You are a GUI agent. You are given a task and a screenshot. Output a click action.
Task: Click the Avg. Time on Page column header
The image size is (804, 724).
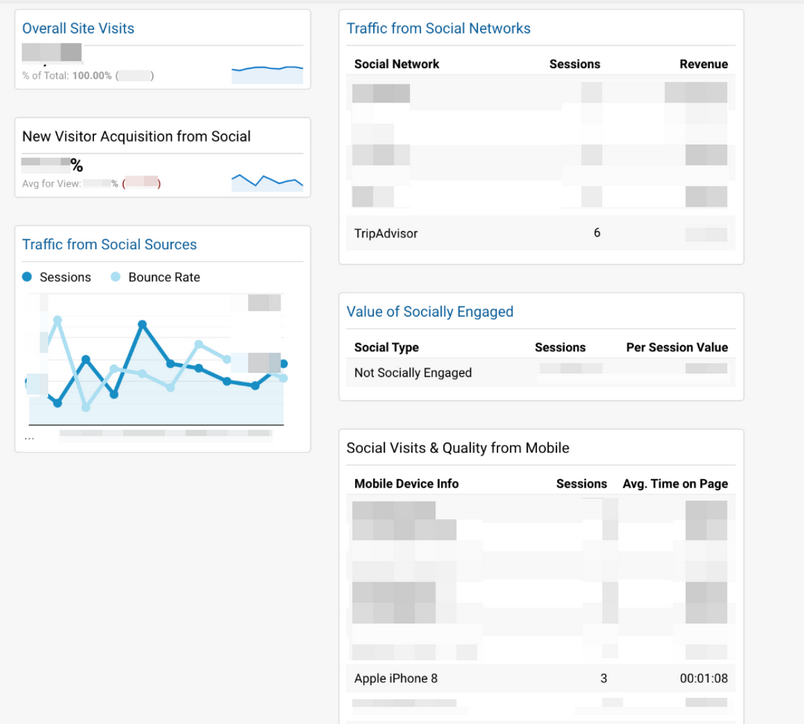(675, 483)
